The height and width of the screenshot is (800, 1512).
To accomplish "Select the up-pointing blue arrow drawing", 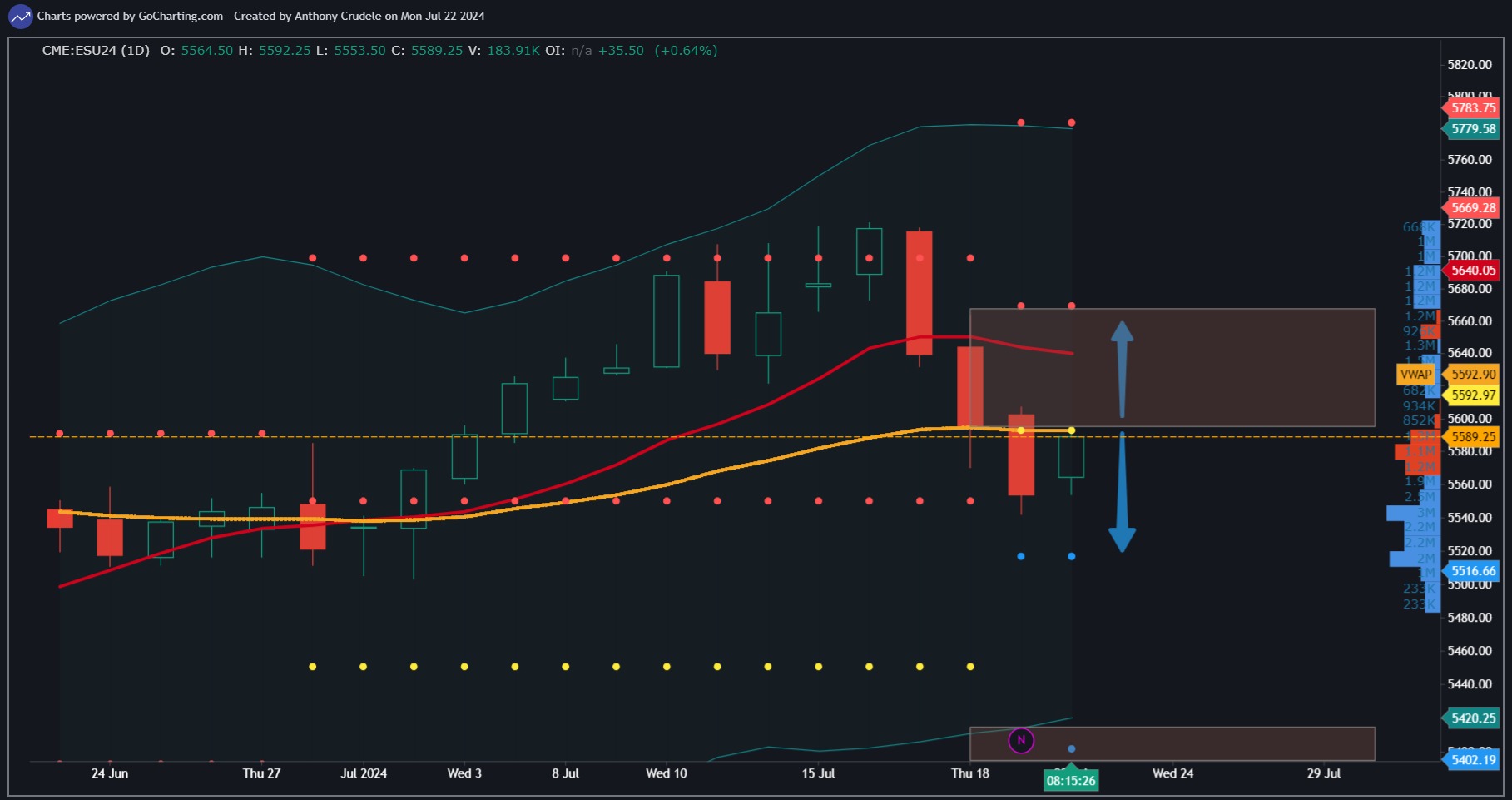I will click(x=1122, y=369).
